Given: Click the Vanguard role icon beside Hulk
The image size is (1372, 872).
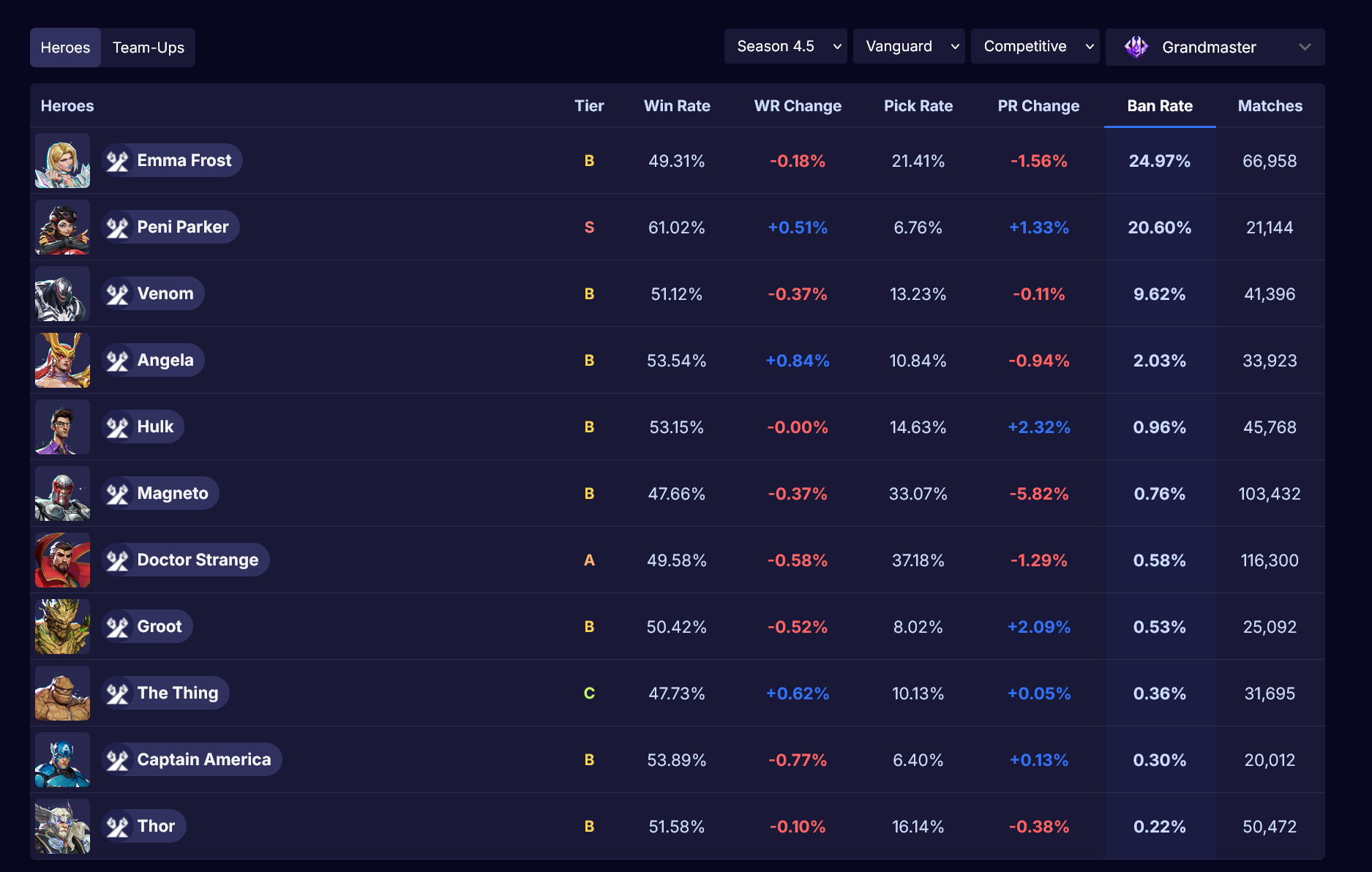Looking at the screenshot, I should (118, 427).
